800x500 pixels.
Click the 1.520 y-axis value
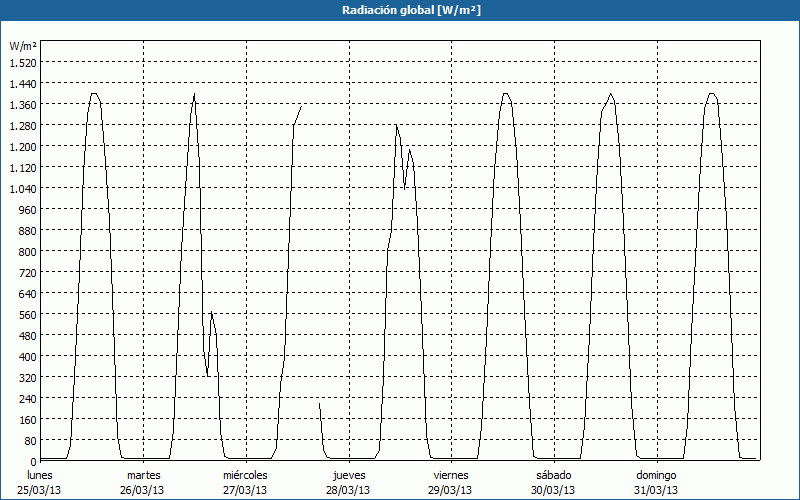click(23, 62)
